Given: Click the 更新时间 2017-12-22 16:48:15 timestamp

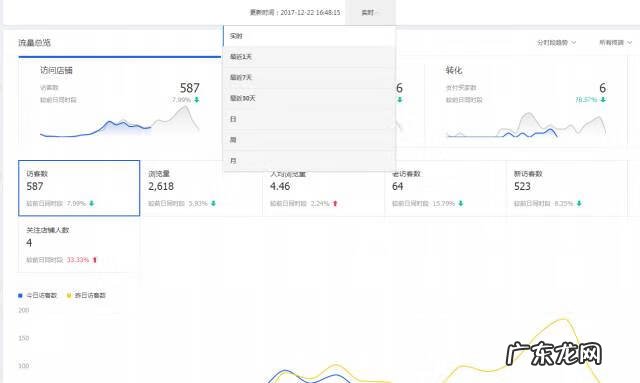Looking at the screenshot, I should pos(295,13).
